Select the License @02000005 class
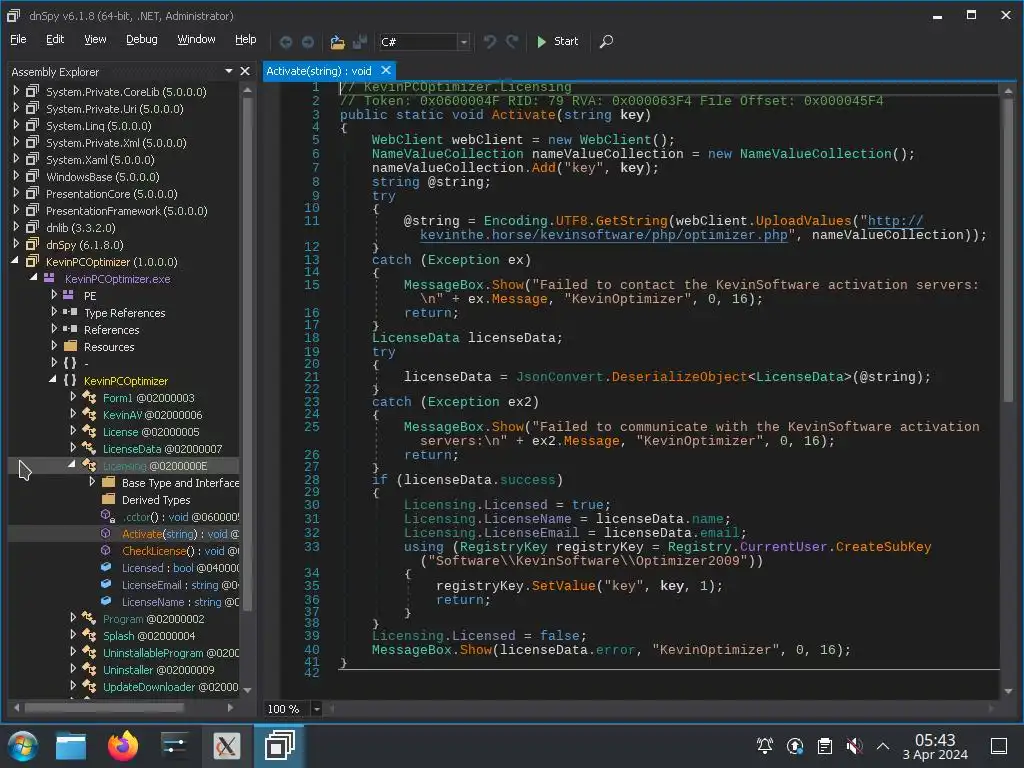The image size is (1024, 768). click(151, 432)
